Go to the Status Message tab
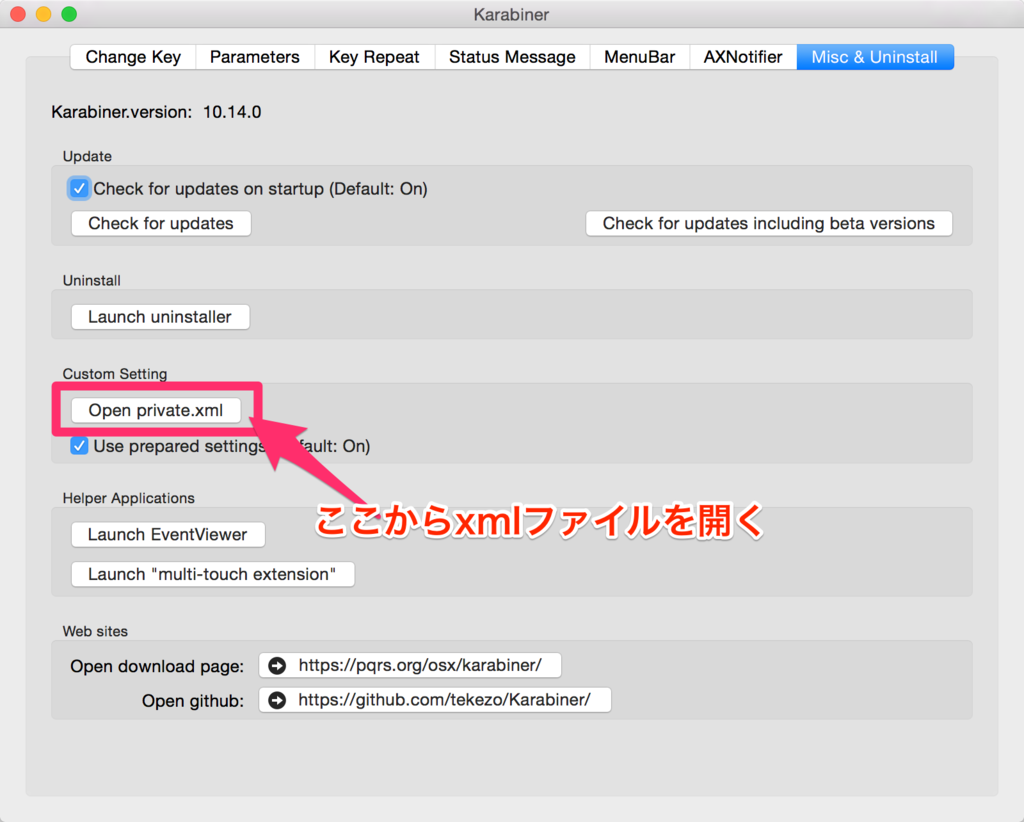This screenshot has height=822, width=1024. coord(512,57)
